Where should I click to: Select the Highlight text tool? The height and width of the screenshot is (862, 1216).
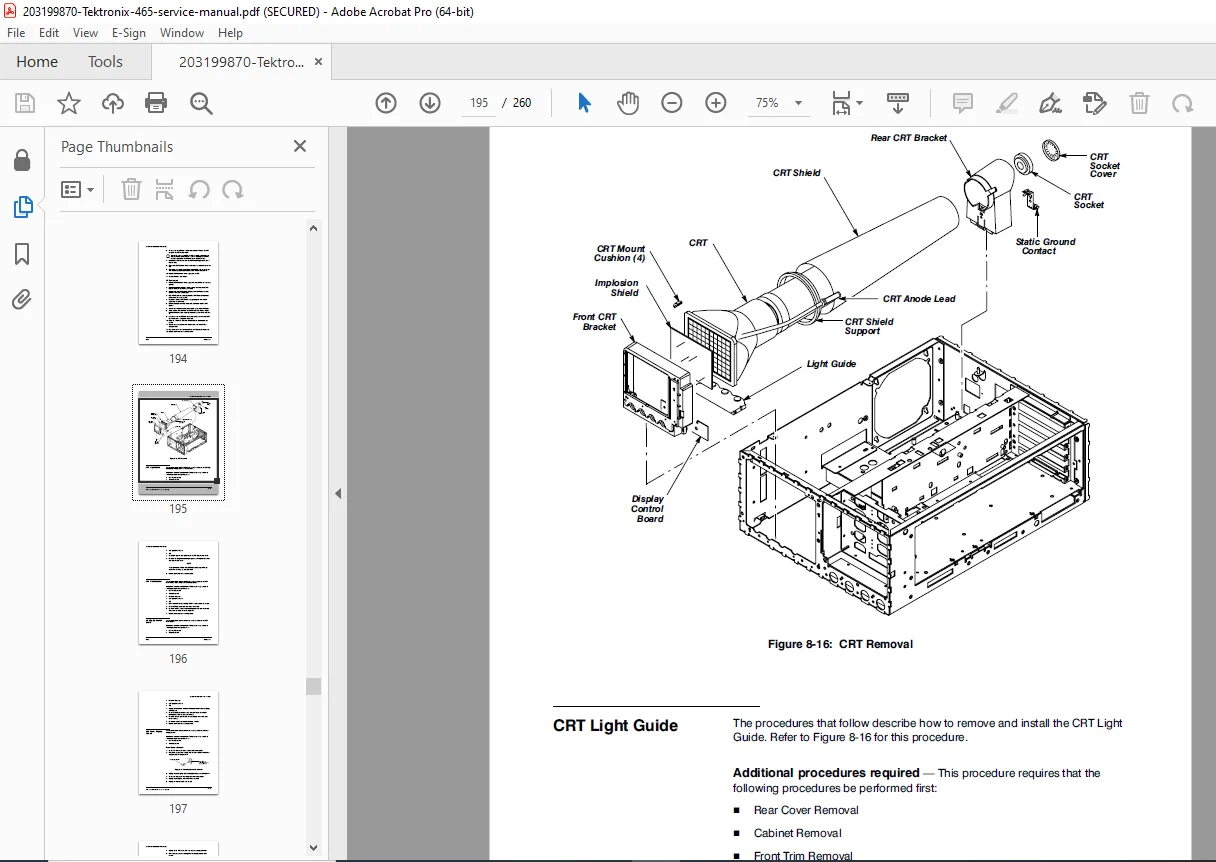click(x=1007, y=103)
